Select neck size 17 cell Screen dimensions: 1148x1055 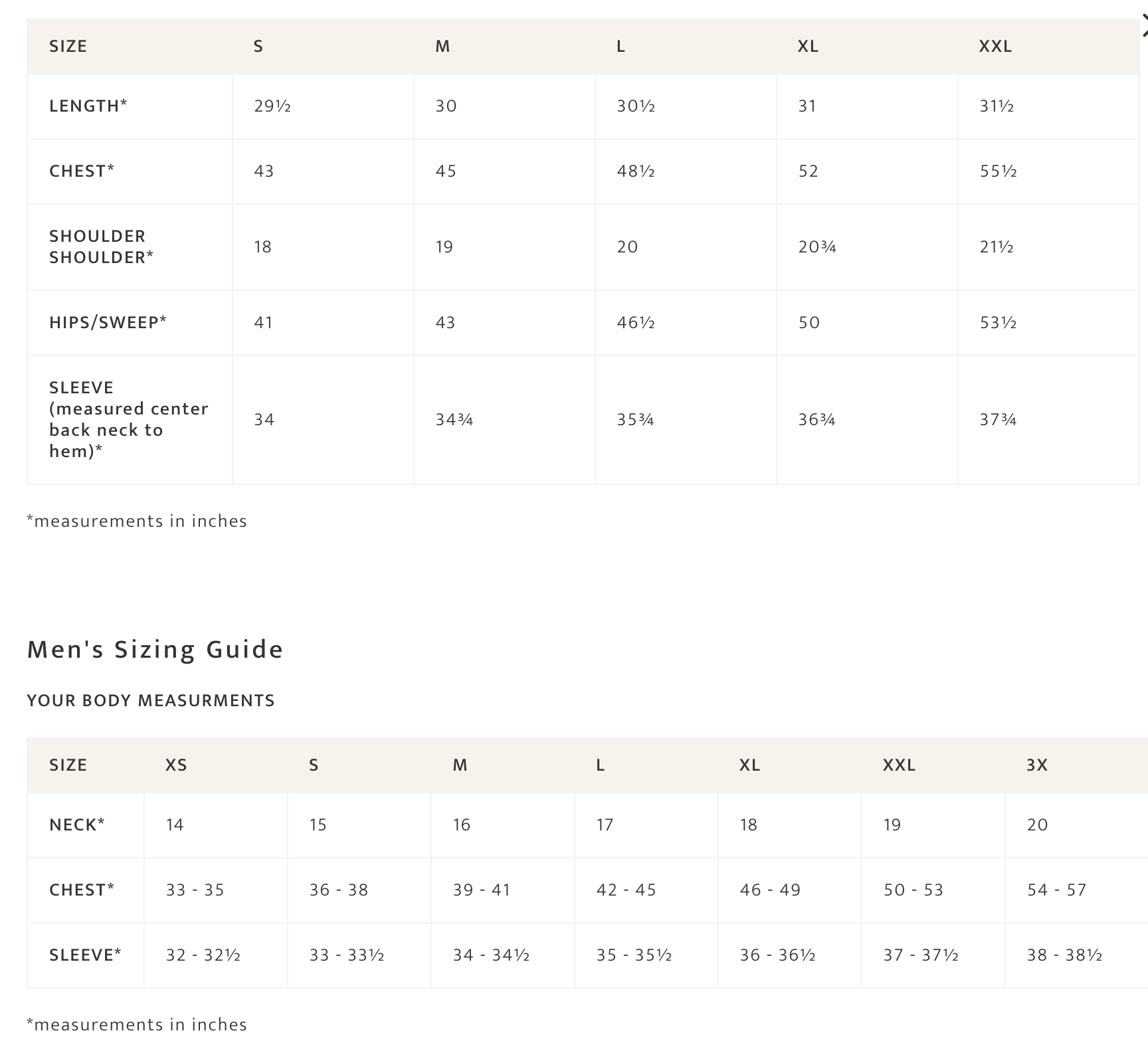pyautogui.click(x=605, y=824)
